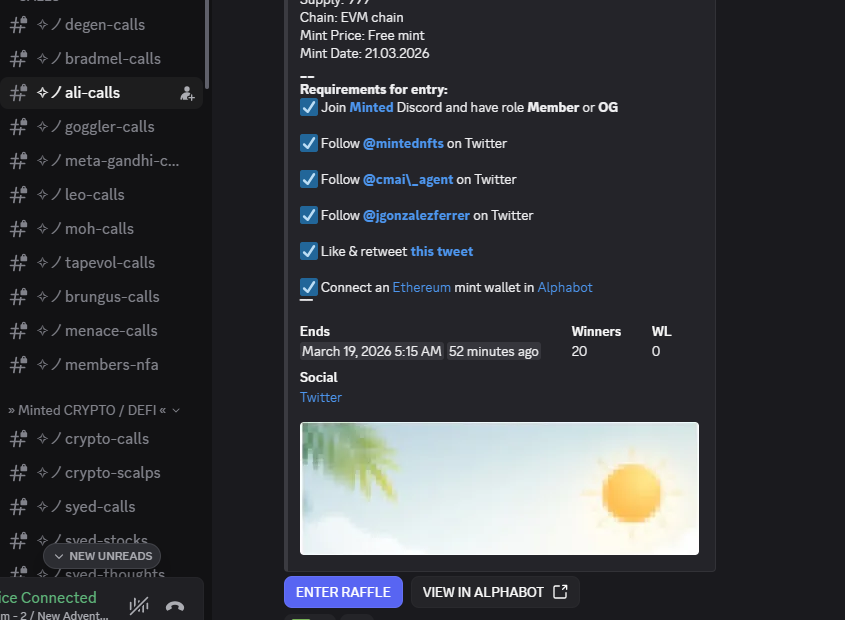Open the bradmel-calls channel

101,59
